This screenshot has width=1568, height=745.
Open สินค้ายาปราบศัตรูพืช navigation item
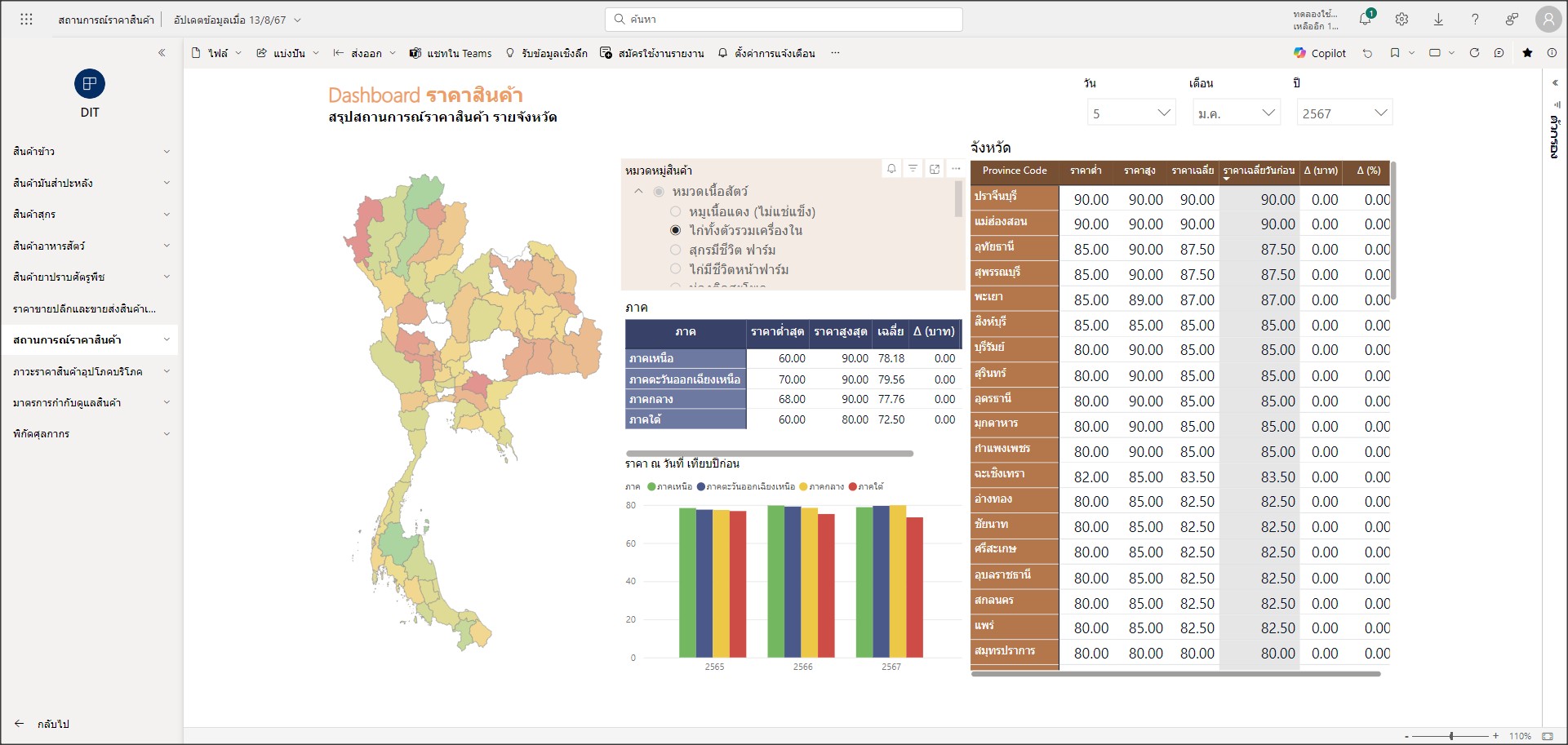coord(90,277)
